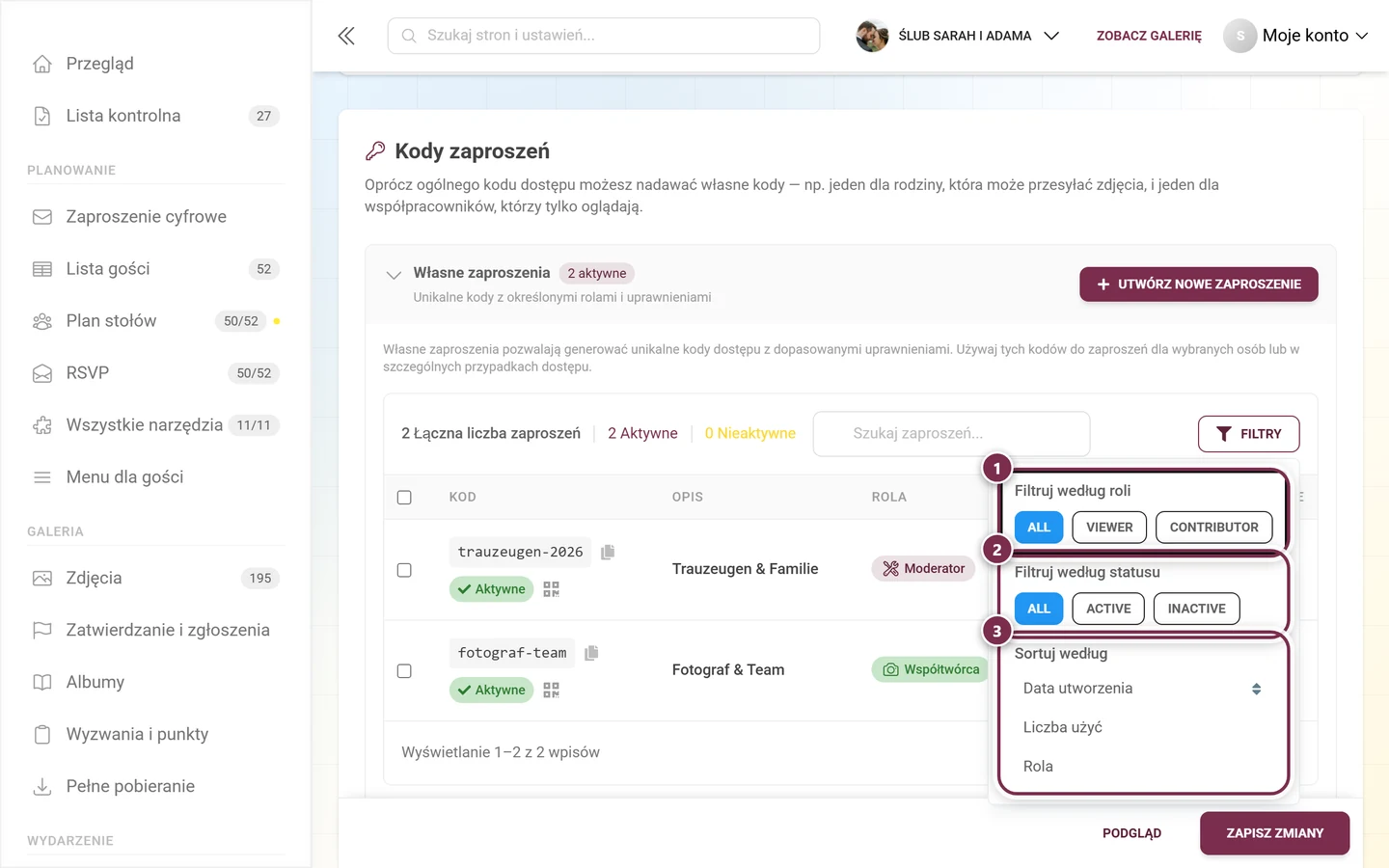1389x868 pixels.
Task: Open ZOBACZ GALERIĘ link
Action: point(1149,36)
